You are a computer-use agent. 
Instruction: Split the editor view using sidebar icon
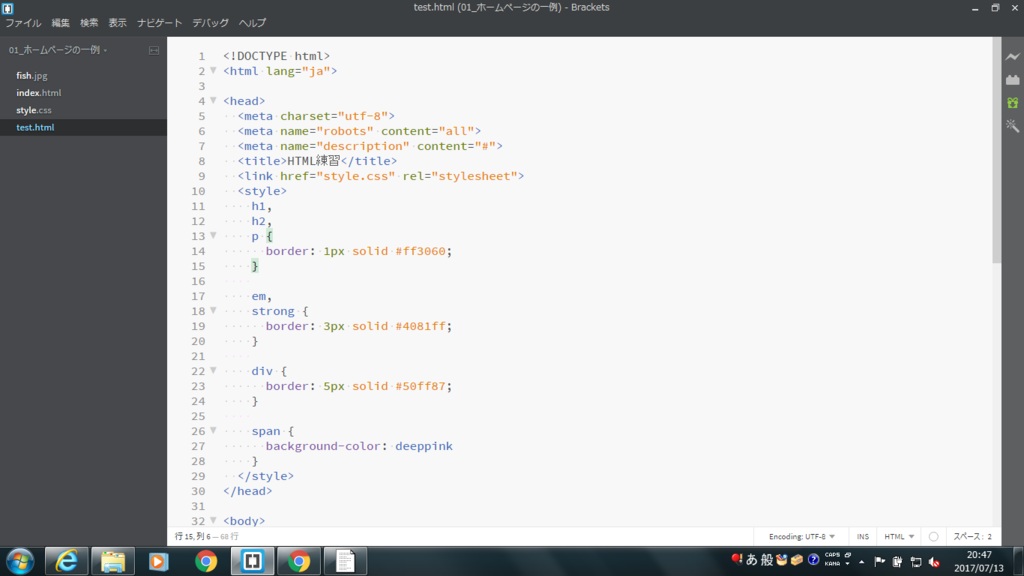[153, 50]
